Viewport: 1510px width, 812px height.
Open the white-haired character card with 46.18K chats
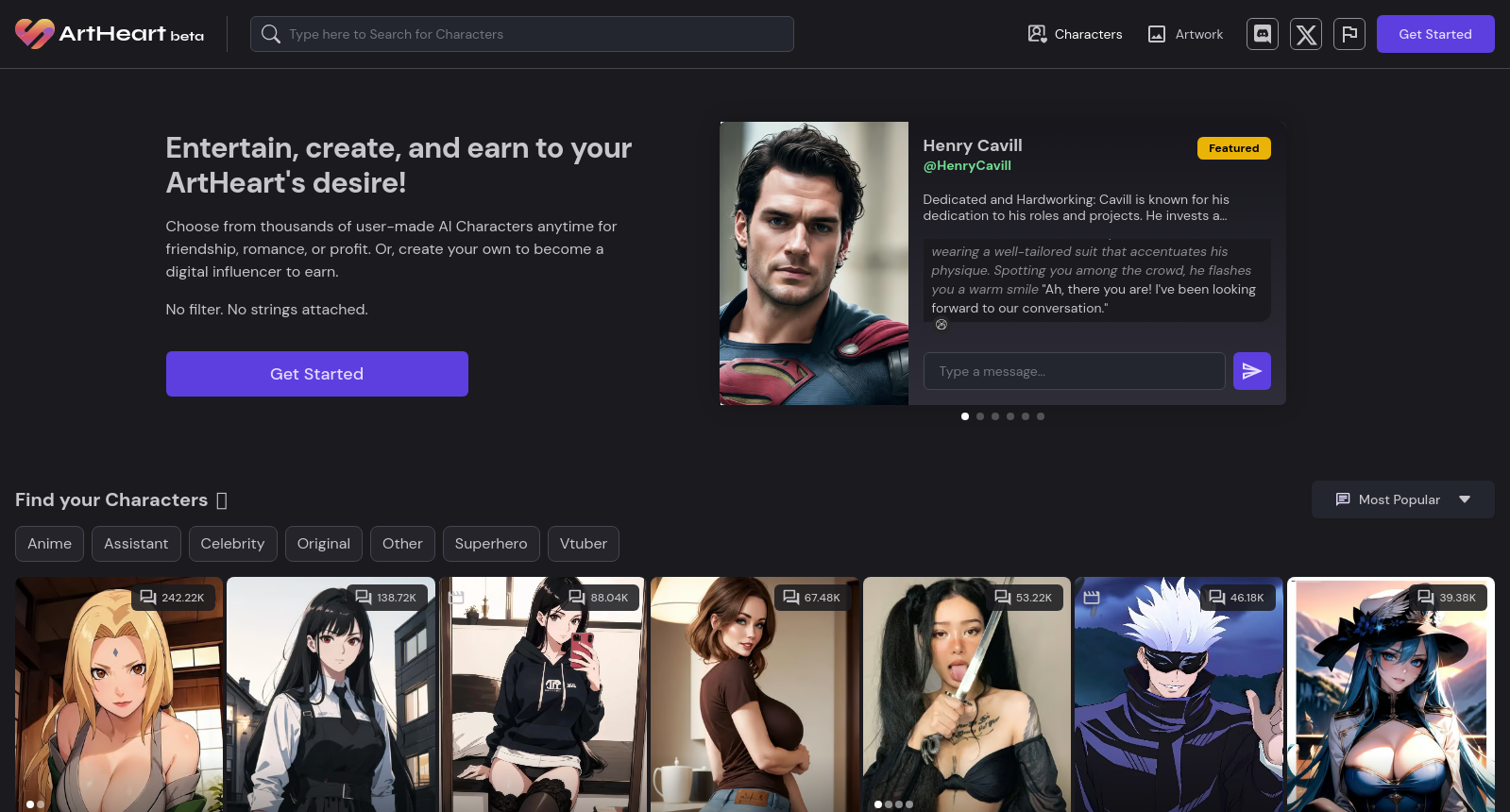pyautogui.click(x=1179, y=695)
